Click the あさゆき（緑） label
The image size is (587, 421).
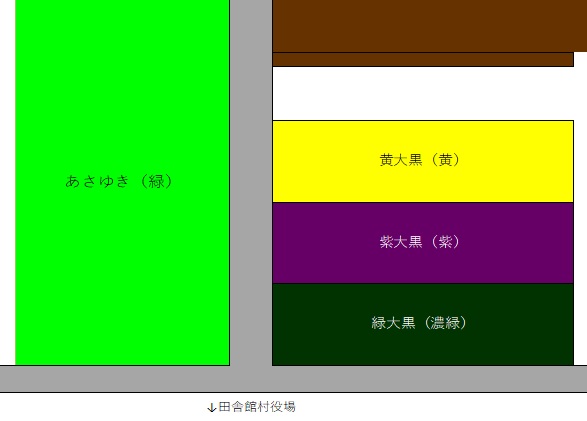pos(119,181)
